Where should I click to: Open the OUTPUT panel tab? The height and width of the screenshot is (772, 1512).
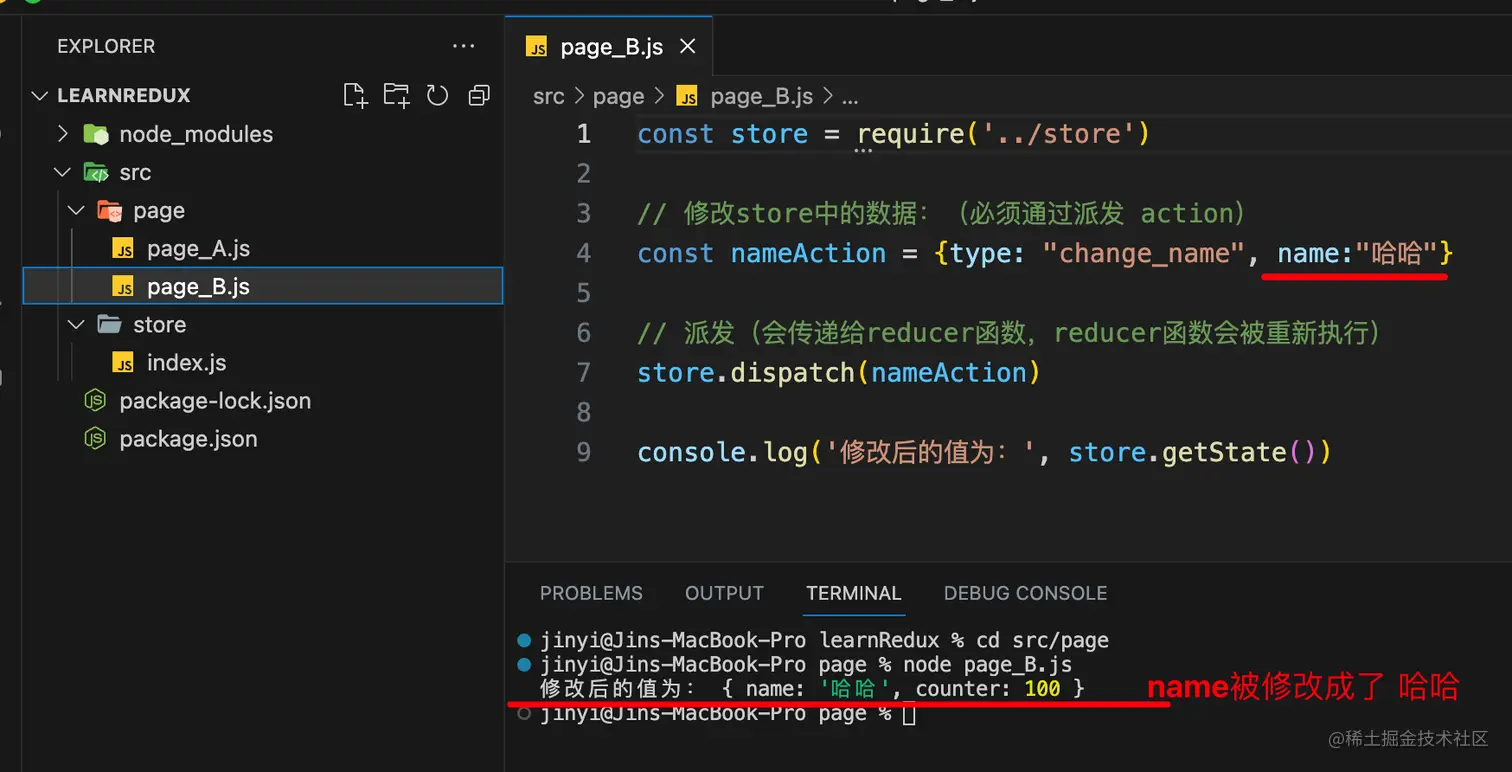[724, 593]
